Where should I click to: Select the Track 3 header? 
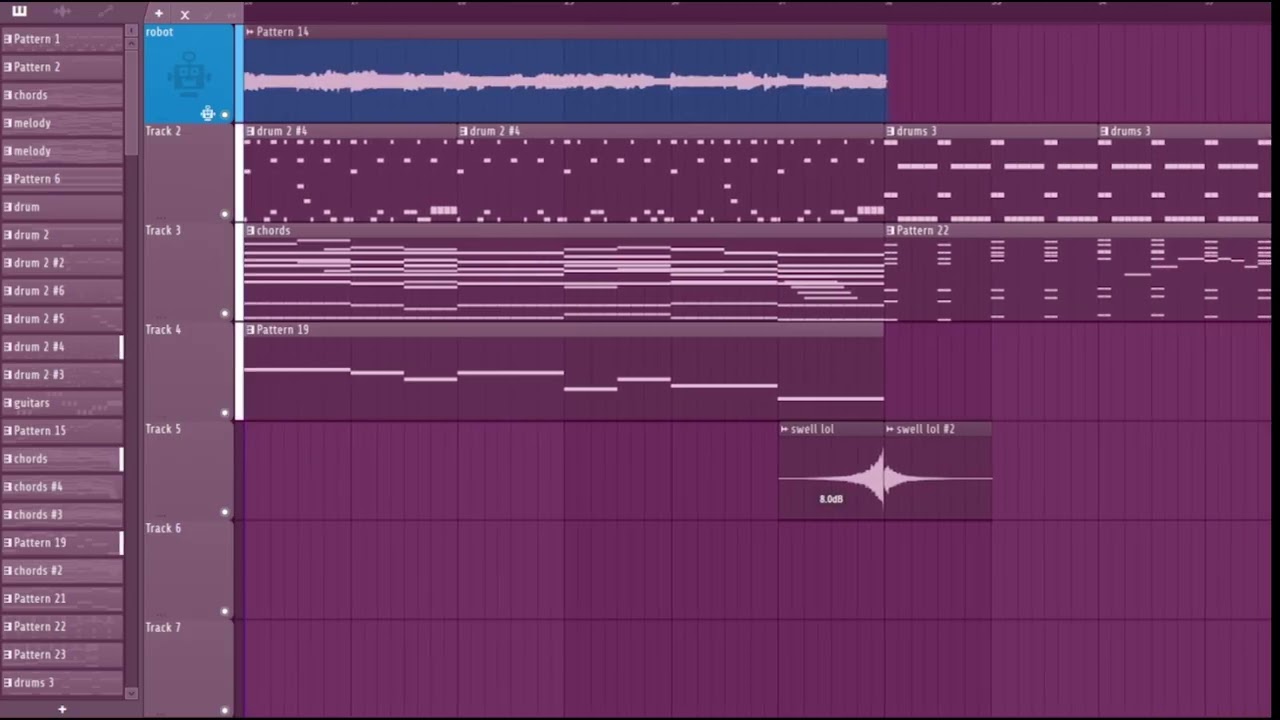pos(188,272)
